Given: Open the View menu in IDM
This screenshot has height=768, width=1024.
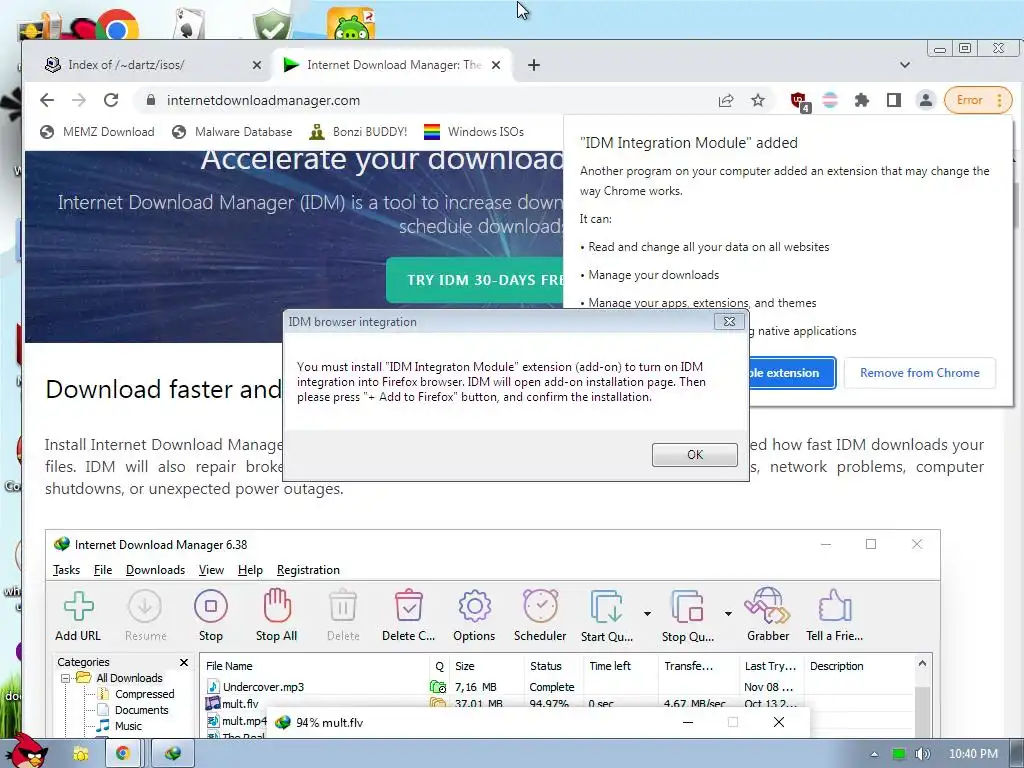Looking at the screenshot, I should pyautogui.click(x=211, y=570).
